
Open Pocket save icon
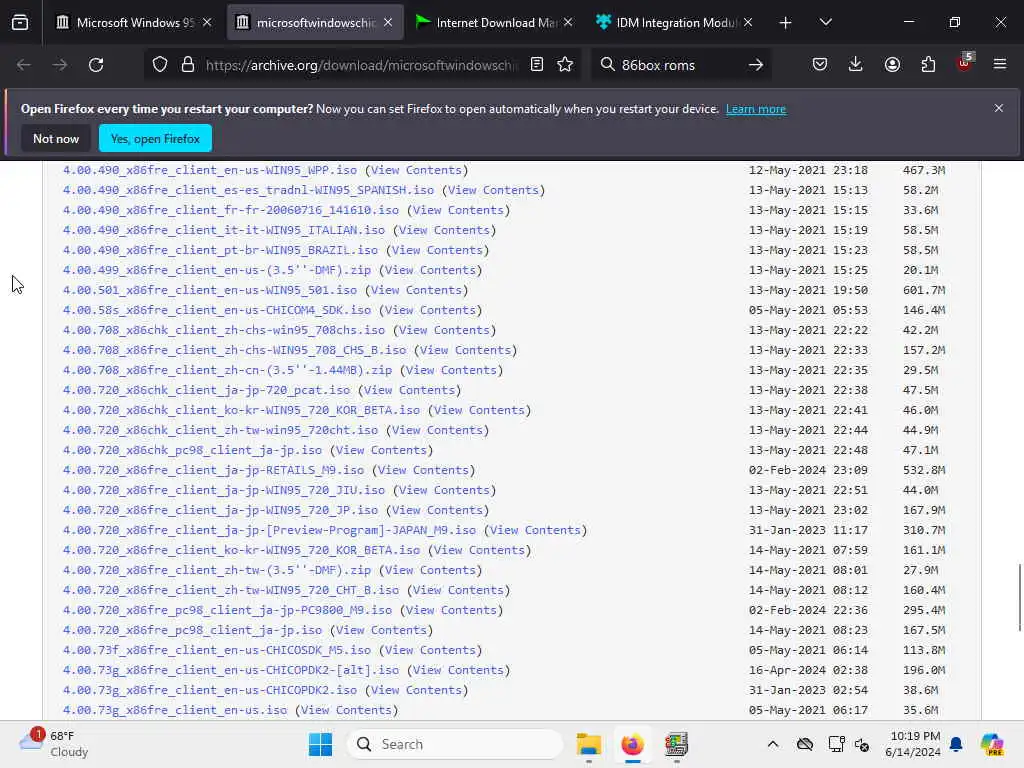(820, 65)
